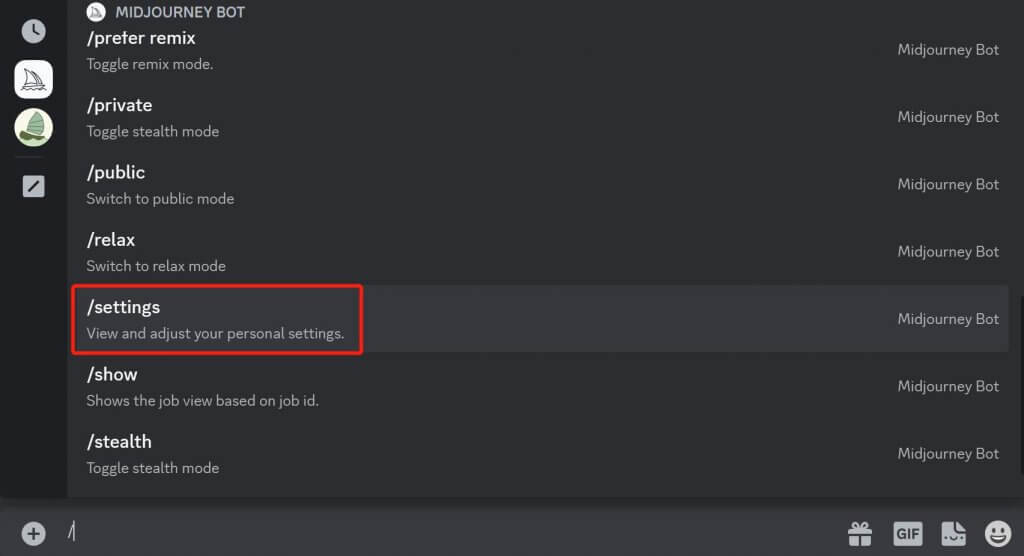
Task: Click Midjourney Bot label beside /settings
Action: coord(948,319)
